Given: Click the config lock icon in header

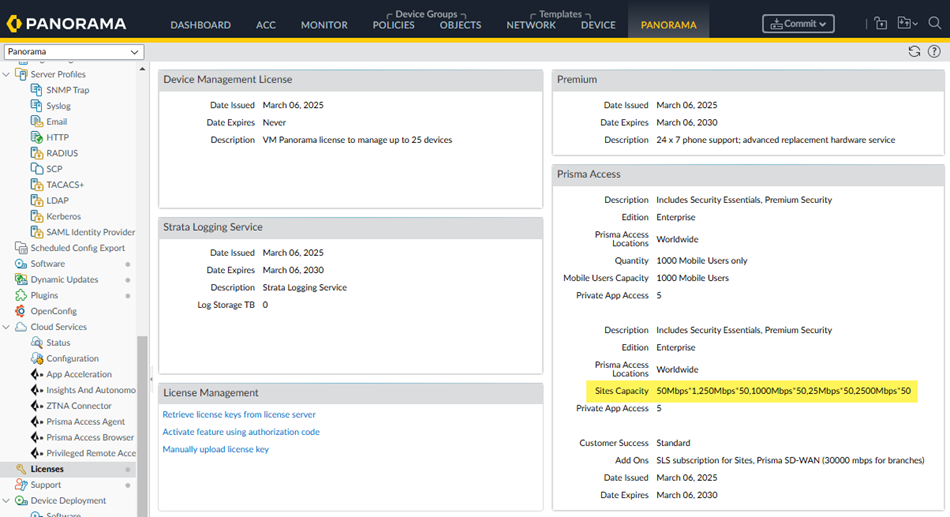Looking at the screenshot, I should point(880,23).
